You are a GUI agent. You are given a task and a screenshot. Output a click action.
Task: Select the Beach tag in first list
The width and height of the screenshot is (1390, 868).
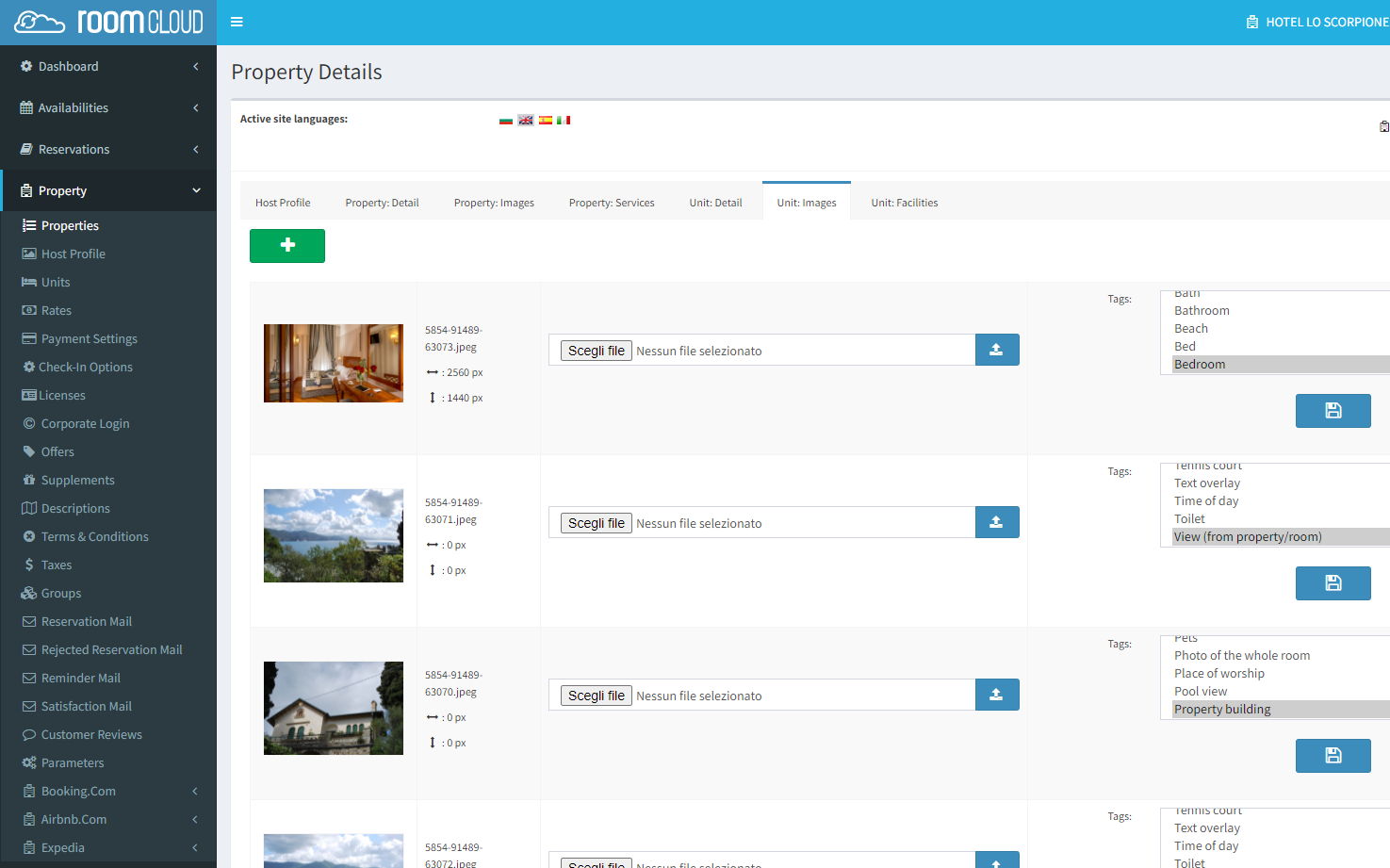pyautogui.click(x=1191, y=328)
